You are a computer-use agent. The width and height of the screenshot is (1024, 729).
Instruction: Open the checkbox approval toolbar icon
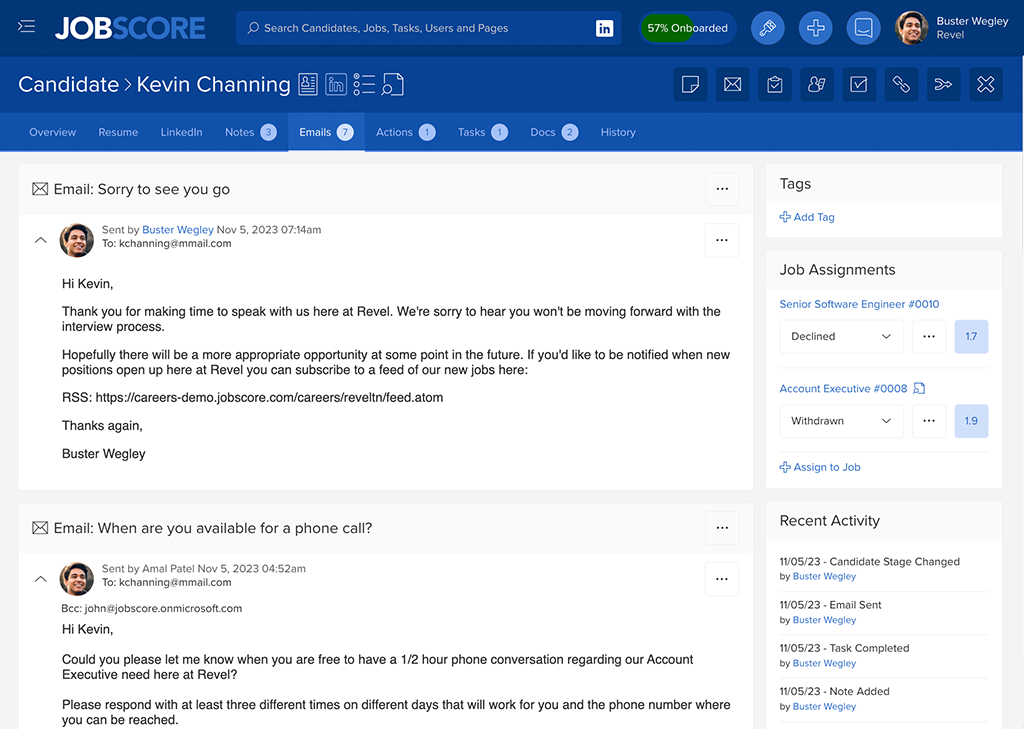tap(859, 84)
